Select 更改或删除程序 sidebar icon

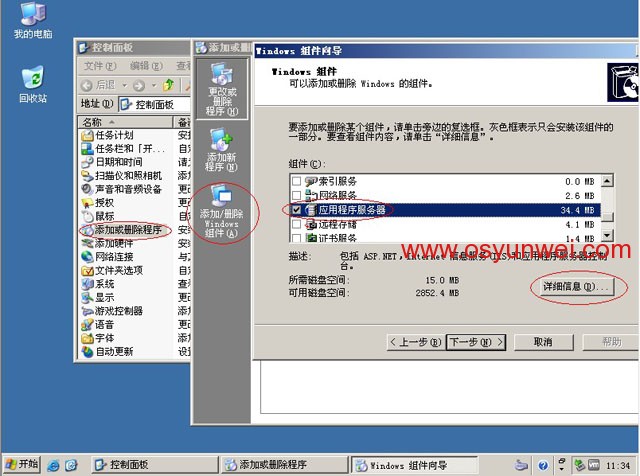222,89
